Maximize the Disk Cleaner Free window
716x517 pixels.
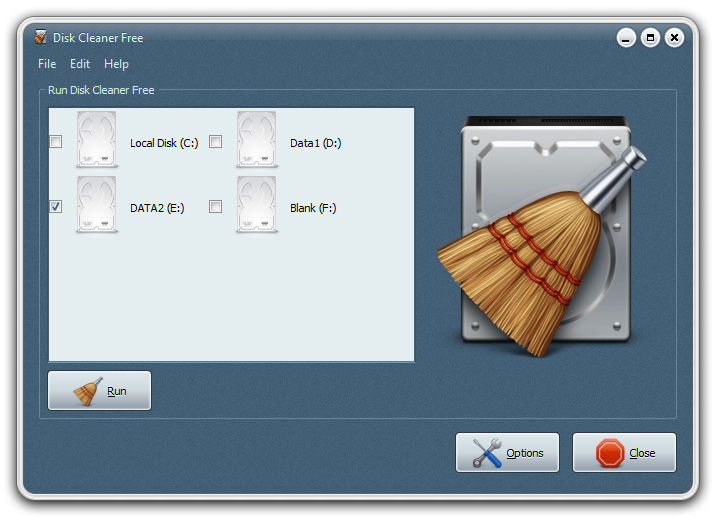pos(650,38)
